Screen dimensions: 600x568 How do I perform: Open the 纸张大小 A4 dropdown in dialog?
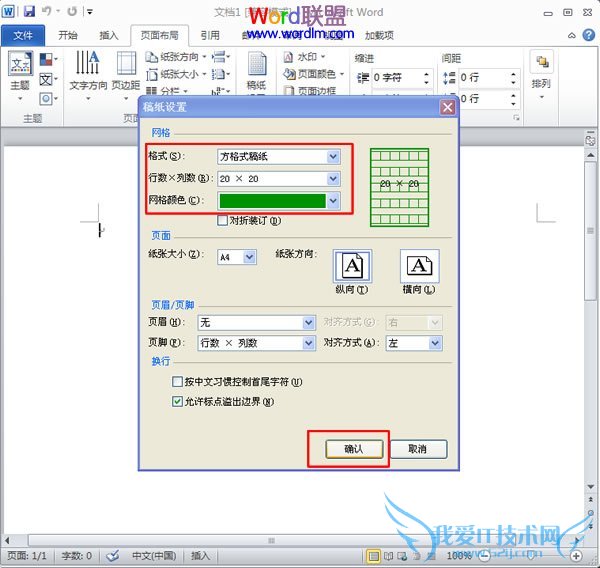(249, 257)
